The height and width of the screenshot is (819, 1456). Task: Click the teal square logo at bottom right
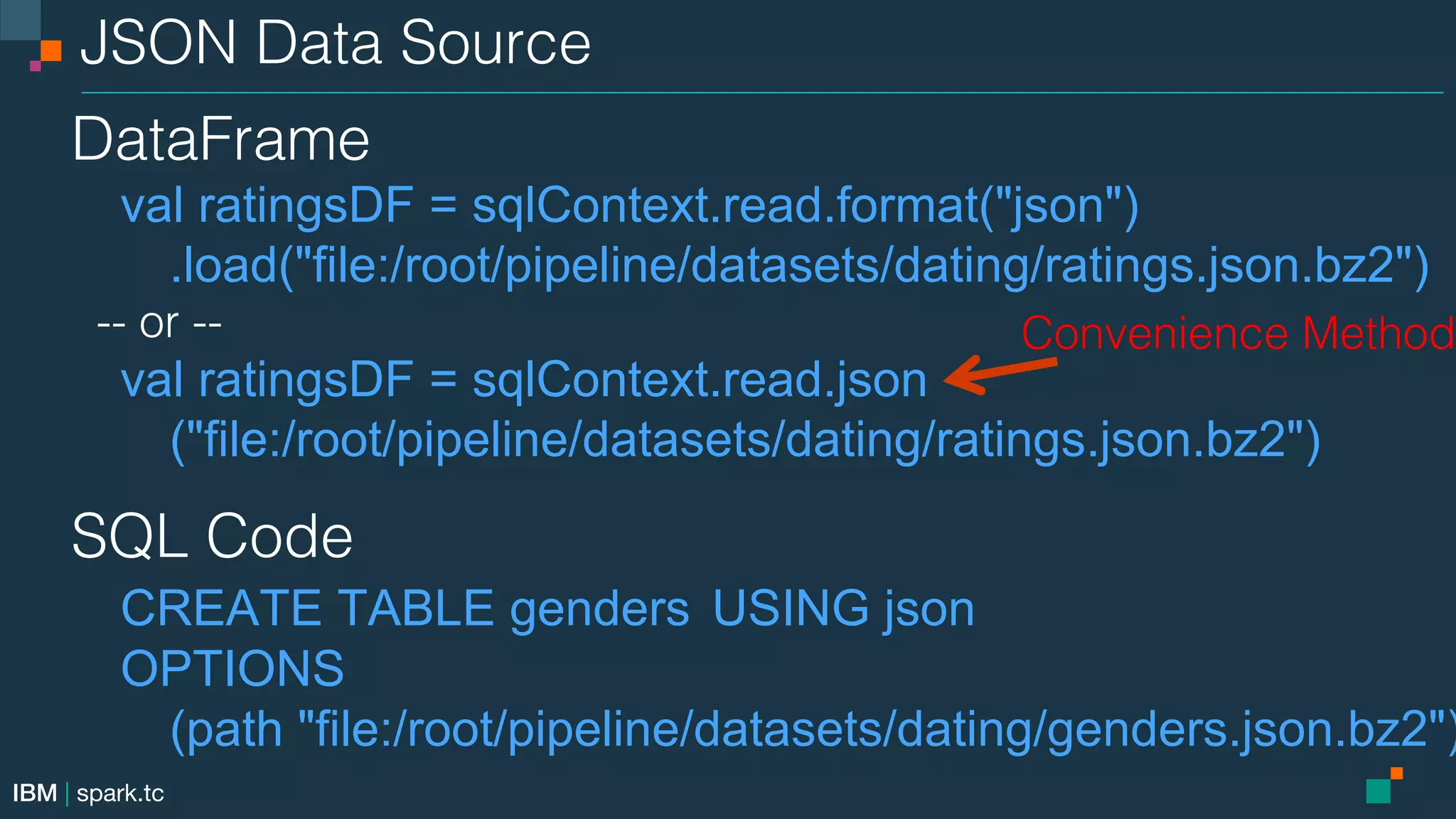click(x=1378, y=791)
